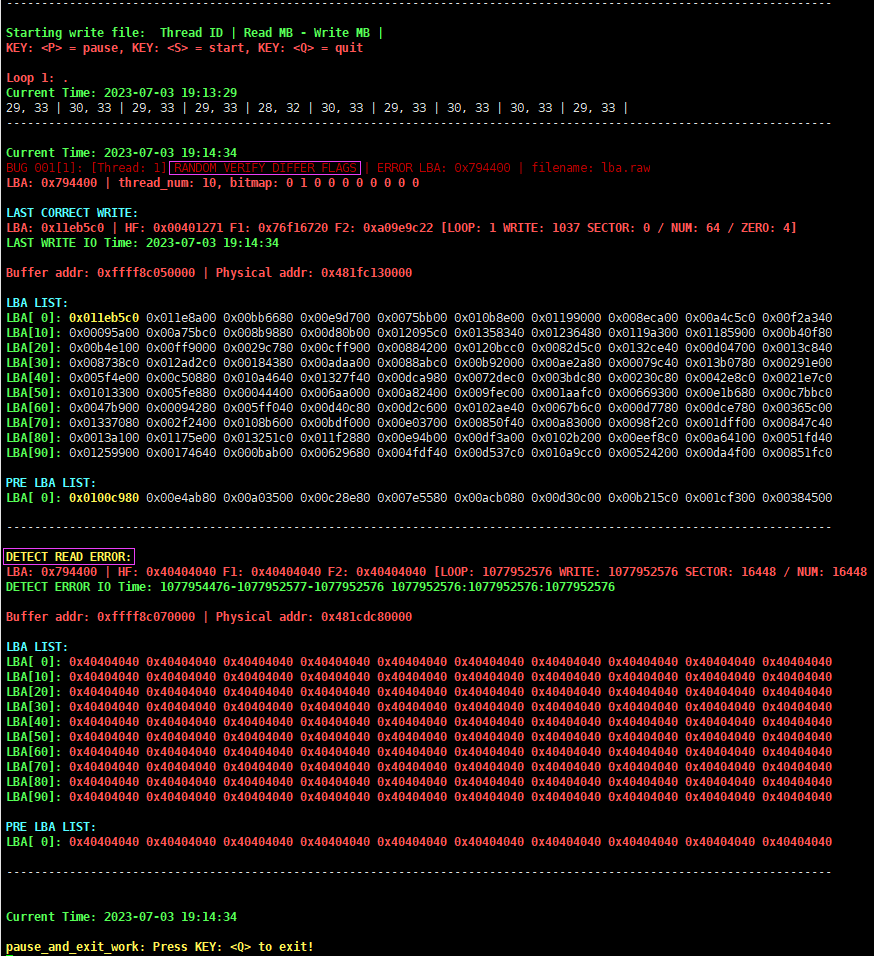874x956 pixels.
Task: Click the 'pause_and_exit_work: Press KEY: <Q> to exit!' prompt
Action: (x=160, y=947)
